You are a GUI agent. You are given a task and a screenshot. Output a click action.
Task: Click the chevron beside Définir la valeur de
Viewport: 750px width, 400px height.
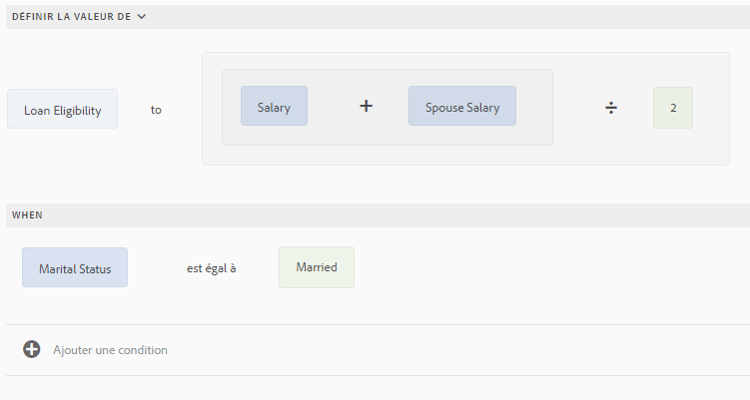click(142, 17)
